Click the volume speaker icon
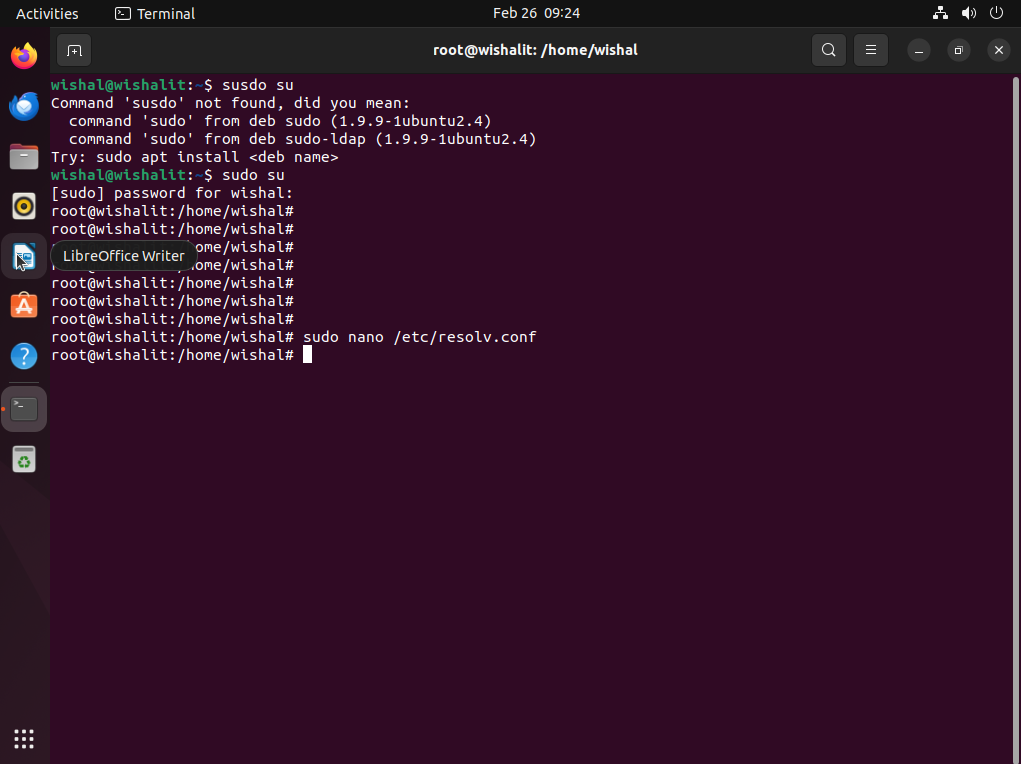Image resolution: width=1021 pixels, height=764 pixels. (968, 13)
